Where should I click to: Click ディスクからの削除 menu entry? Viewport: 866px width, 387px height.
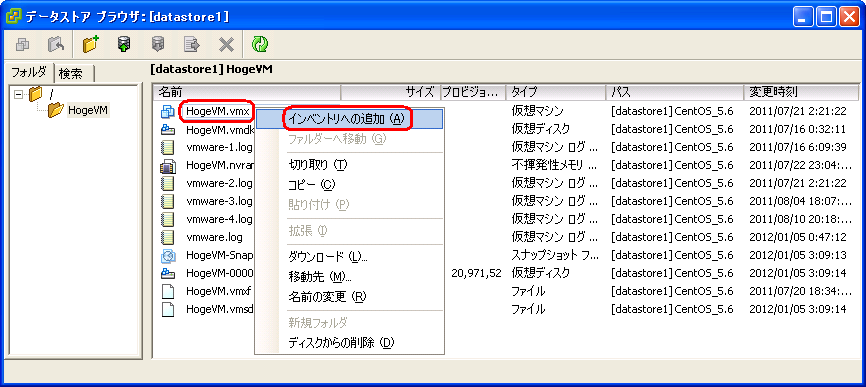pos(341,343)
